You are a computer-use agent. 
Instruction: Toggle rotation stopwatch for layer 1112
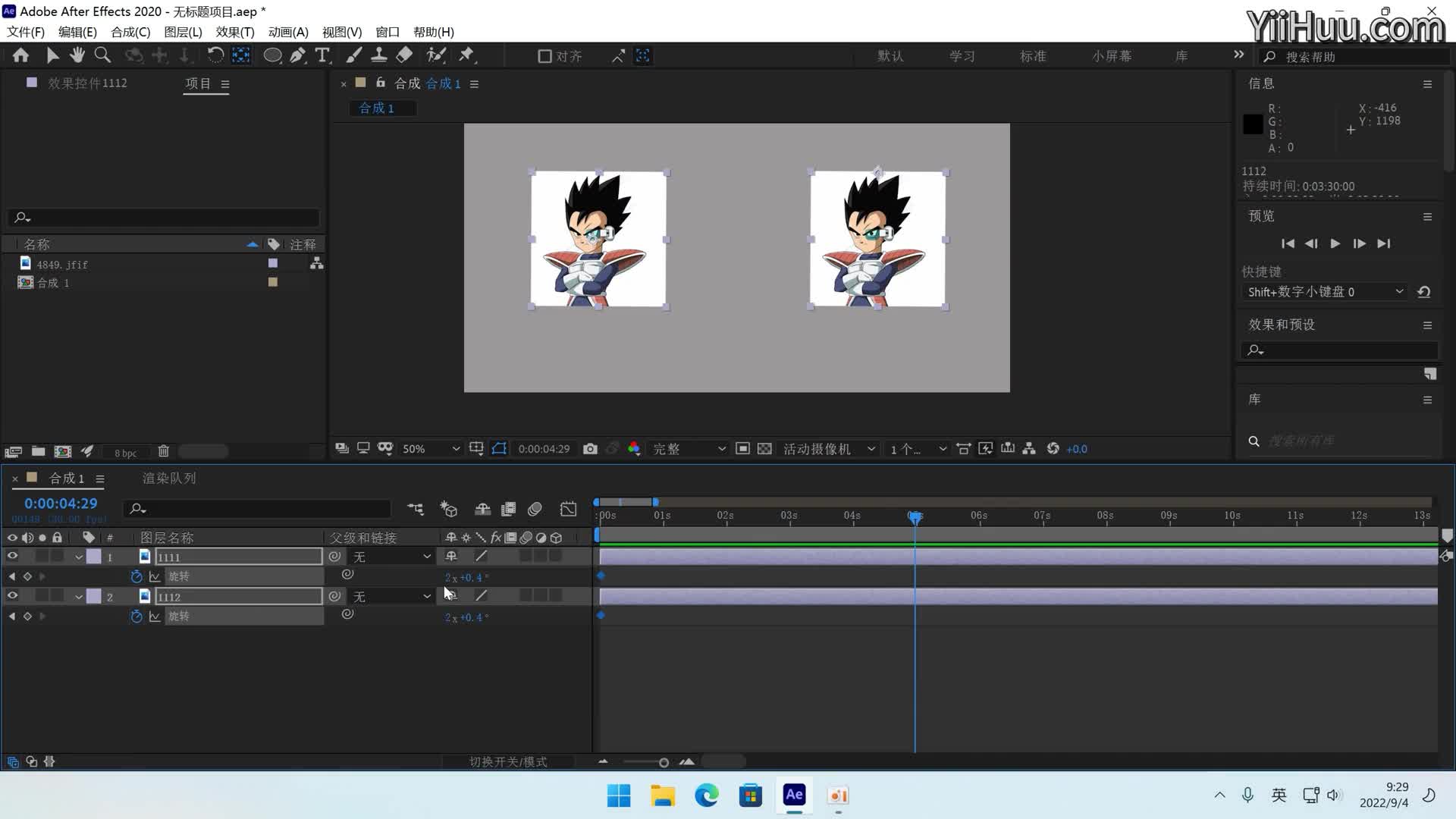136,617
